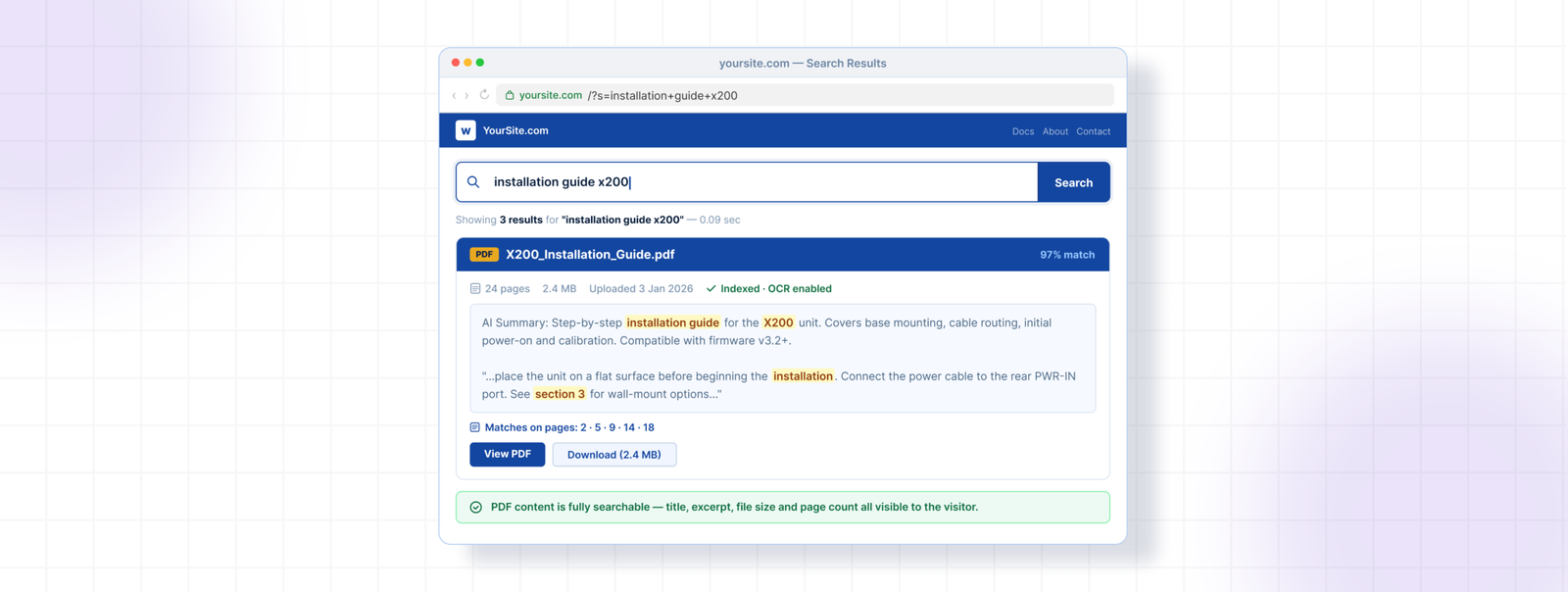Click the browser forward arrow
1568x592 pixels.
(x=466, y=95)
